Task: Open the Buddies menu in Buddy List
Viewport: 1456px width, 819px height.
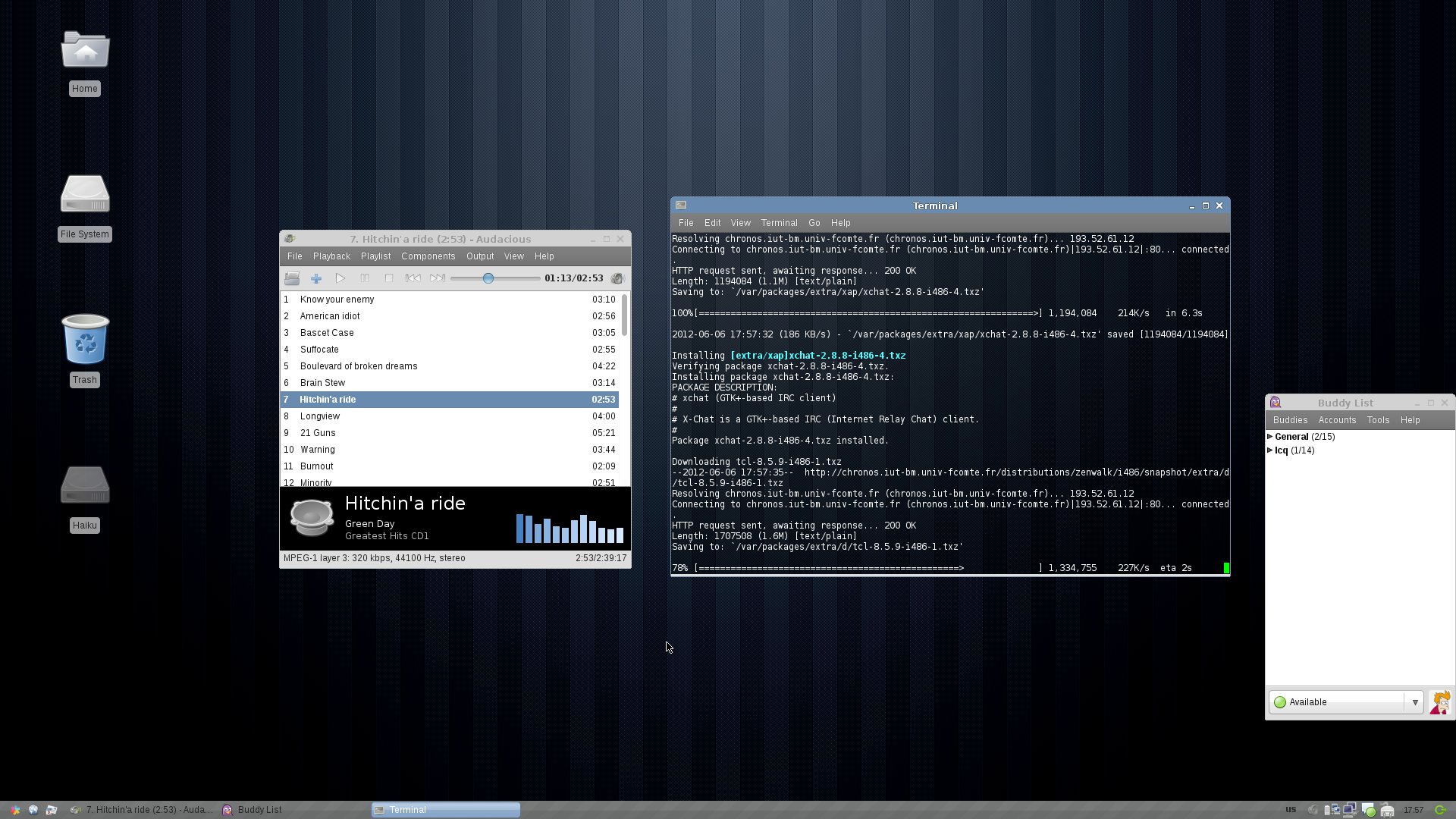Action: pyautogui.click(x=1290, y=420)
